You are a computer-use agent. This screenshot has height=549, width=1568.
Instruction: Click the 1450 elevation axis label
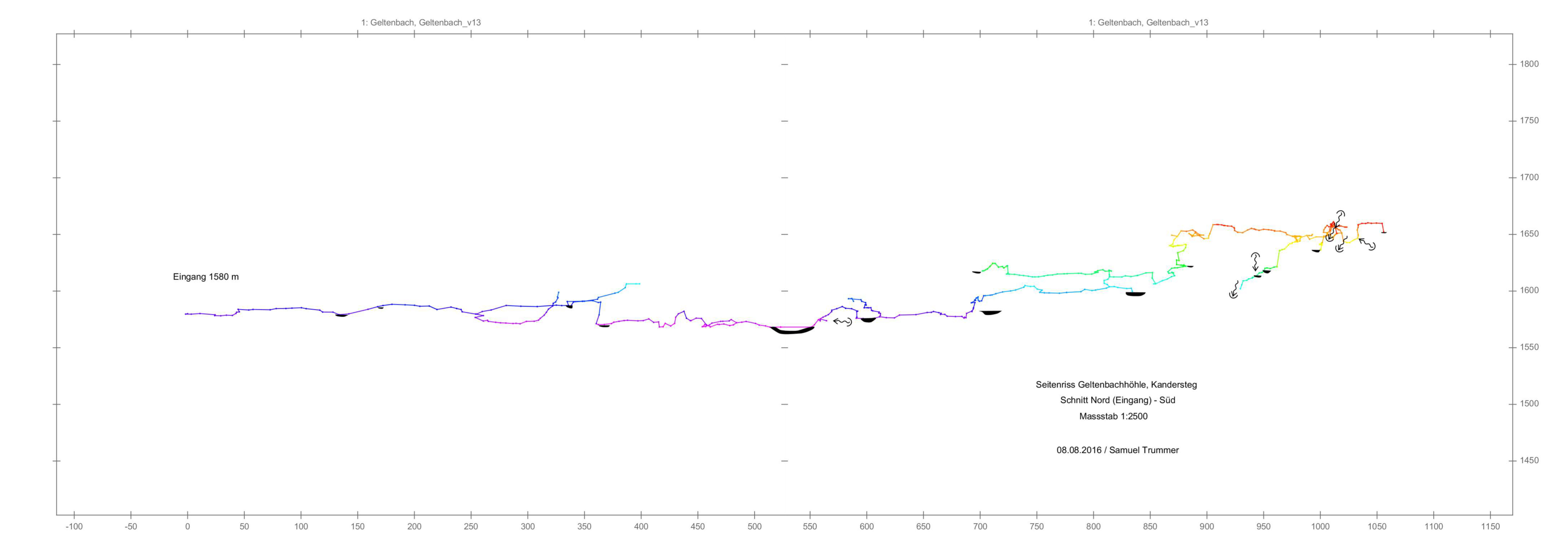tap(1529, 461)
